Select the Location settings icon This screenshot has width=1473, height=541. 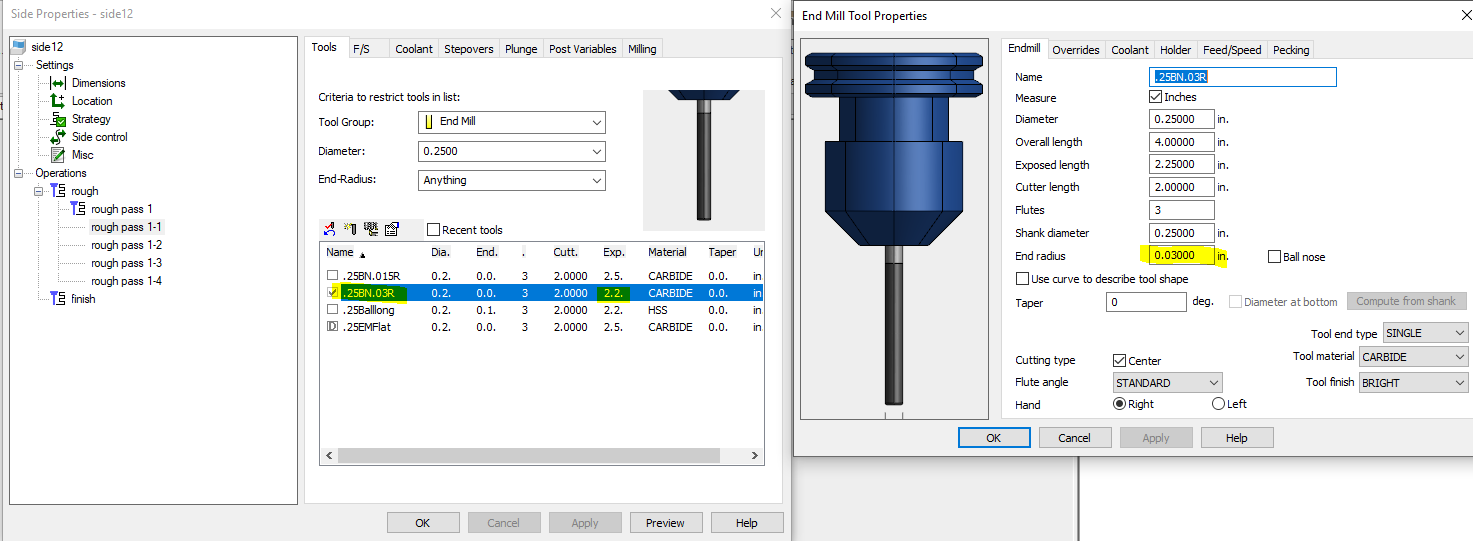(58, 101)
